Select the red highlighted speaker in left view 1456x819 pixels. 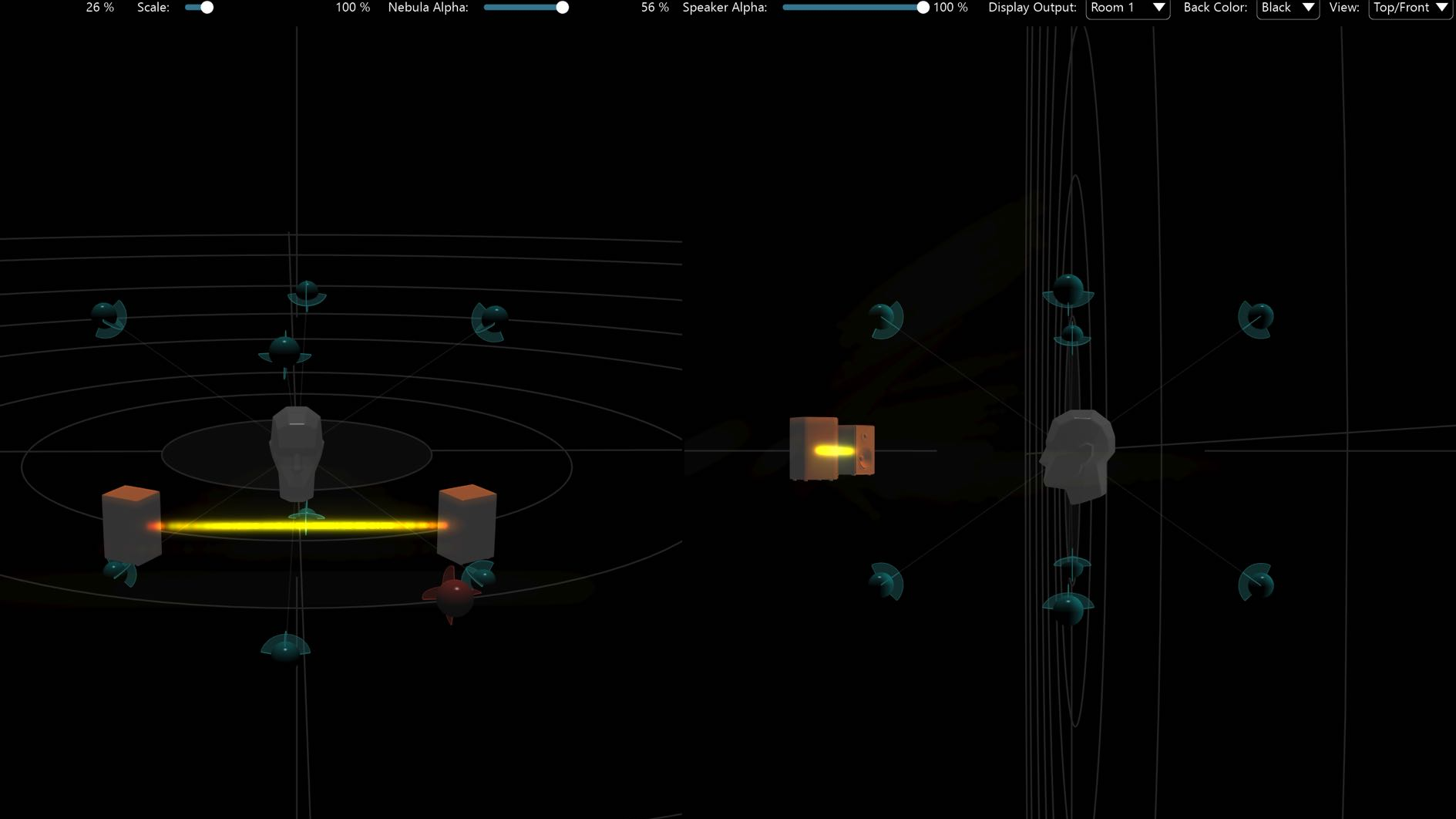(x=452, y=595)
